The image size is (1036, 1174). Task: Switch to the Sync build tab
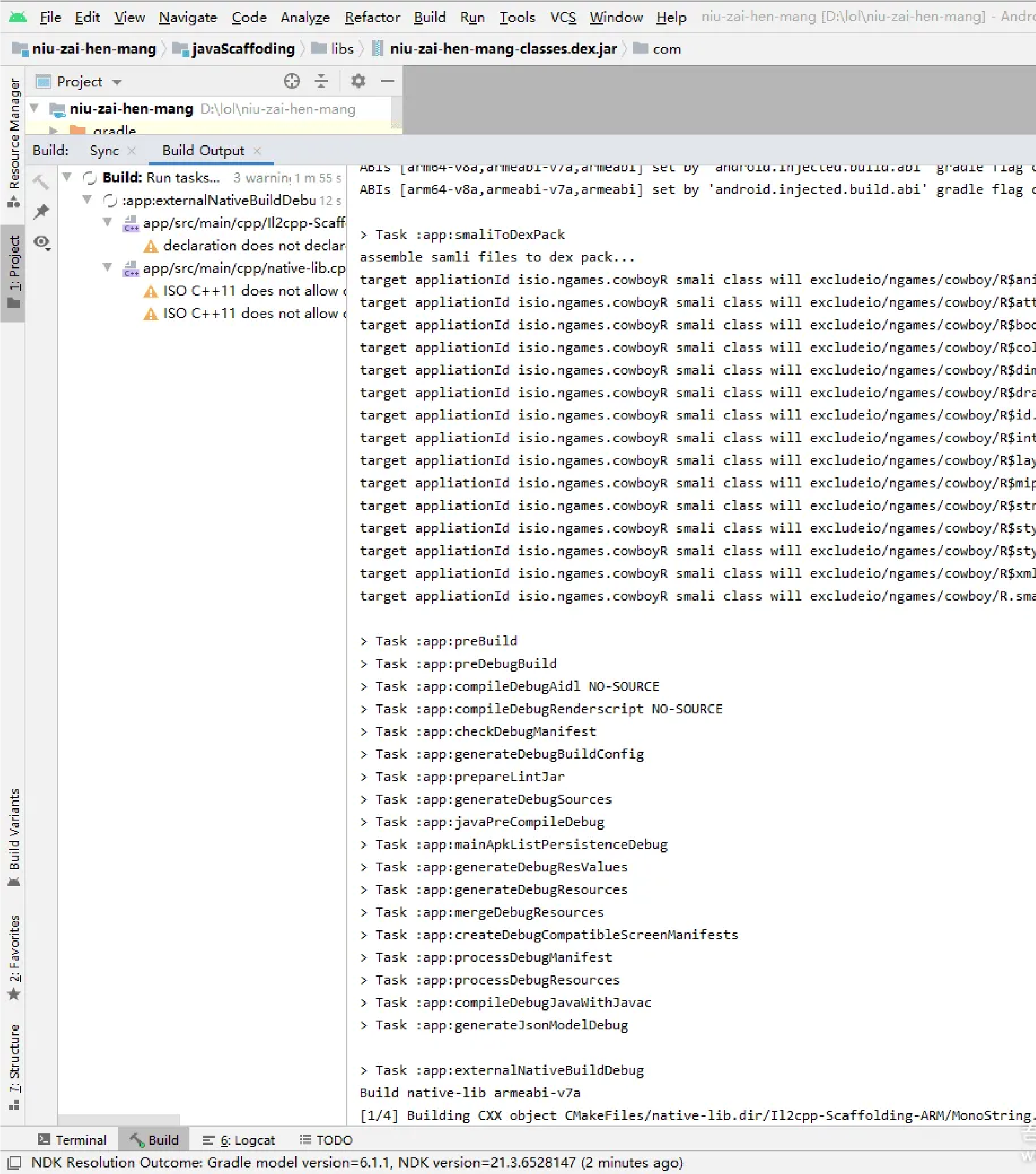point(104,151)
